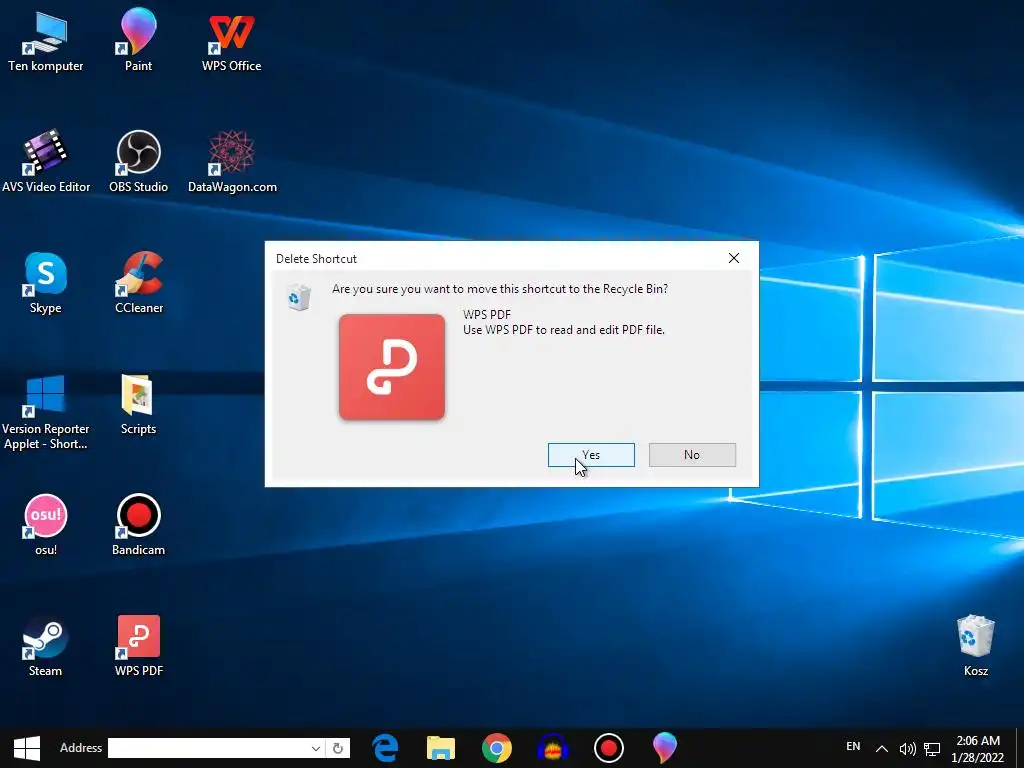Click the recycle bin icon in dialog
The height and width of the screenshot is (768, 1024).
coord(299,297)
